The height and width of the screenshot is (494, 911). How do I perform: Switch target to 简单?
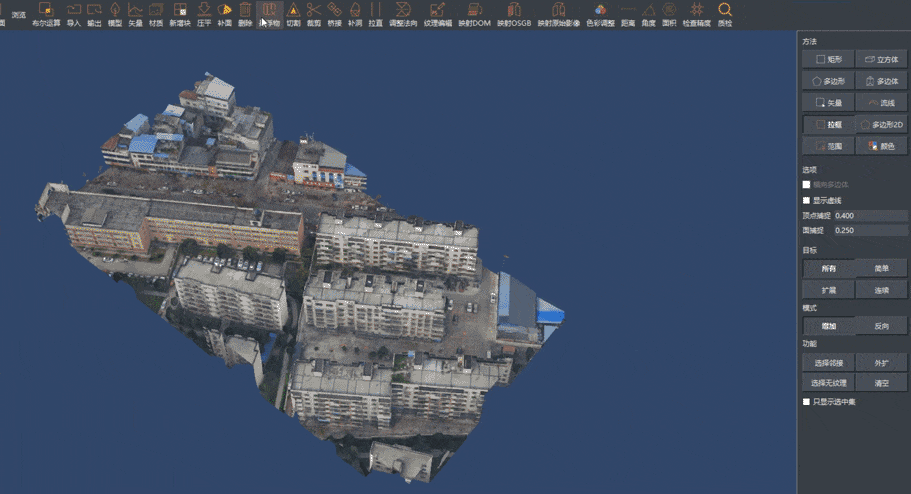881,268
